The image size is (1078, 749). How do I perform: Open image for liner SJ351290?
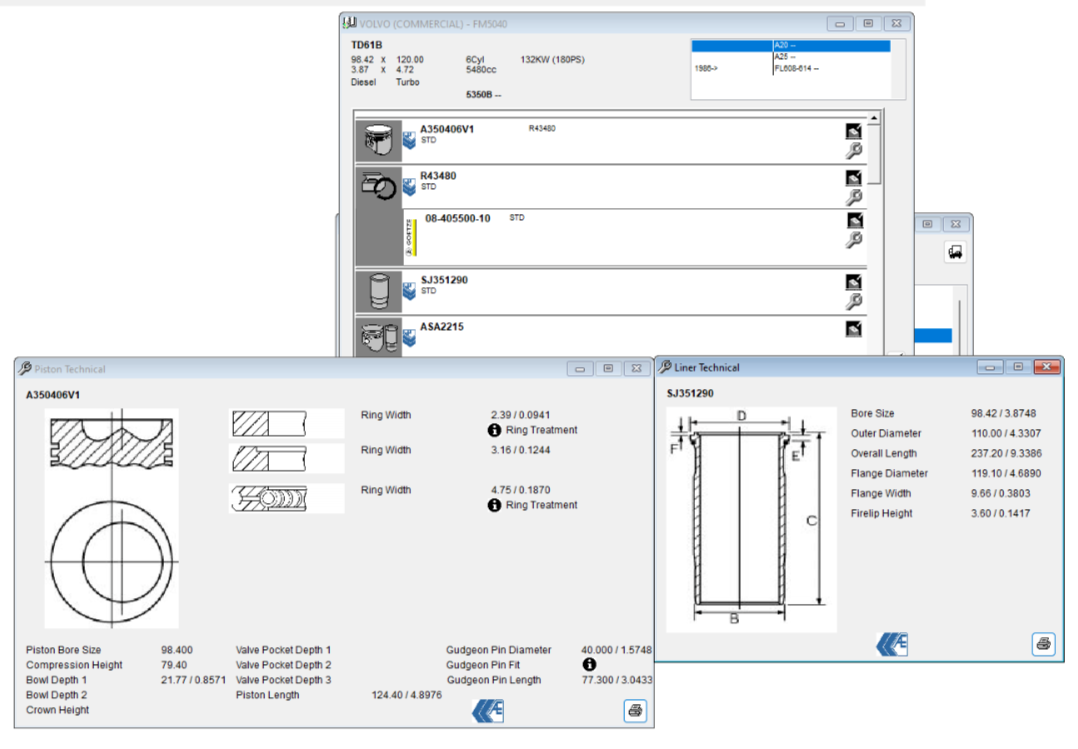pos(853,282)
